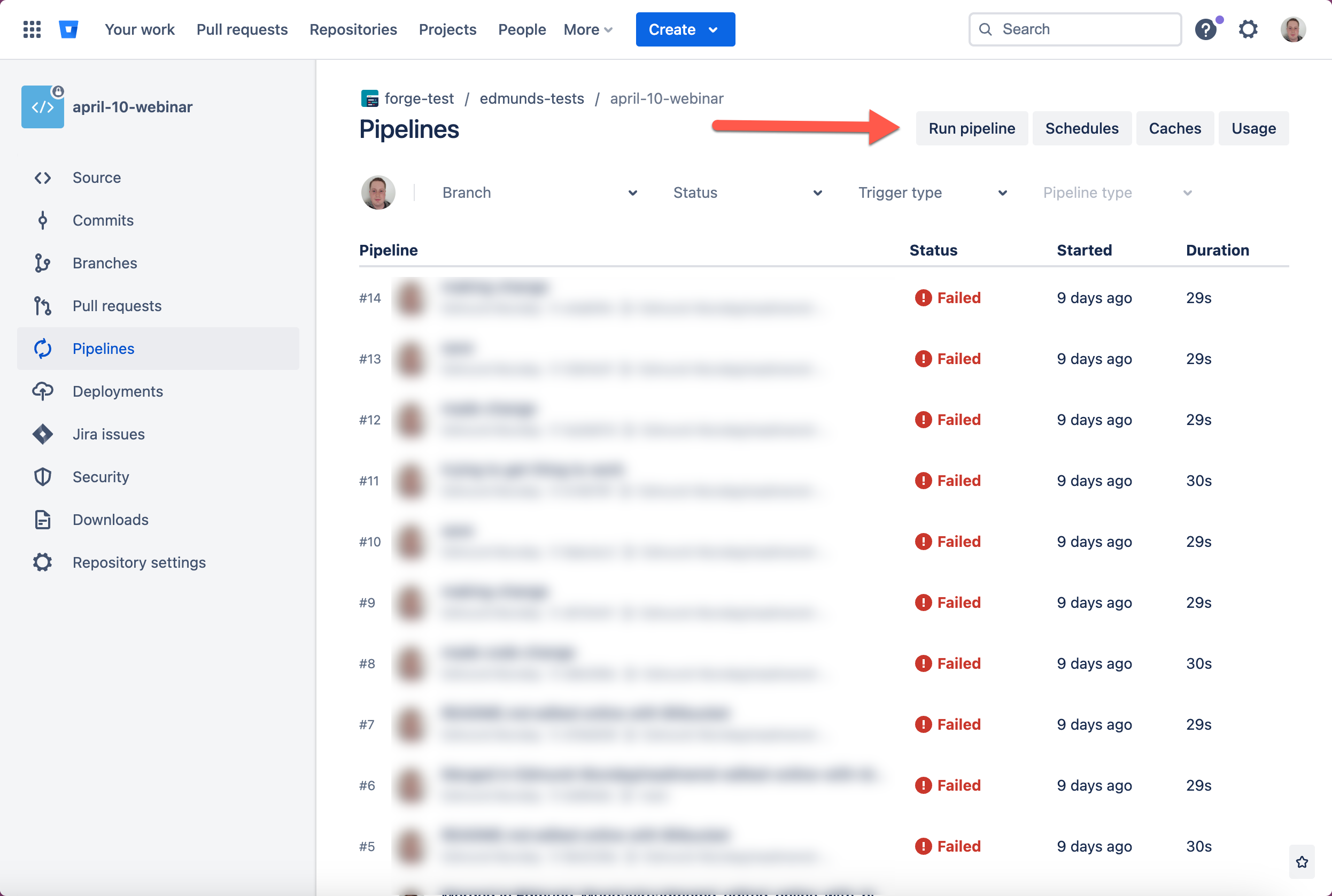Image resolution: width=1332 pixels, height=896 pixels.
Task: Open Security settings via shield icon
Action: (42, 476)
